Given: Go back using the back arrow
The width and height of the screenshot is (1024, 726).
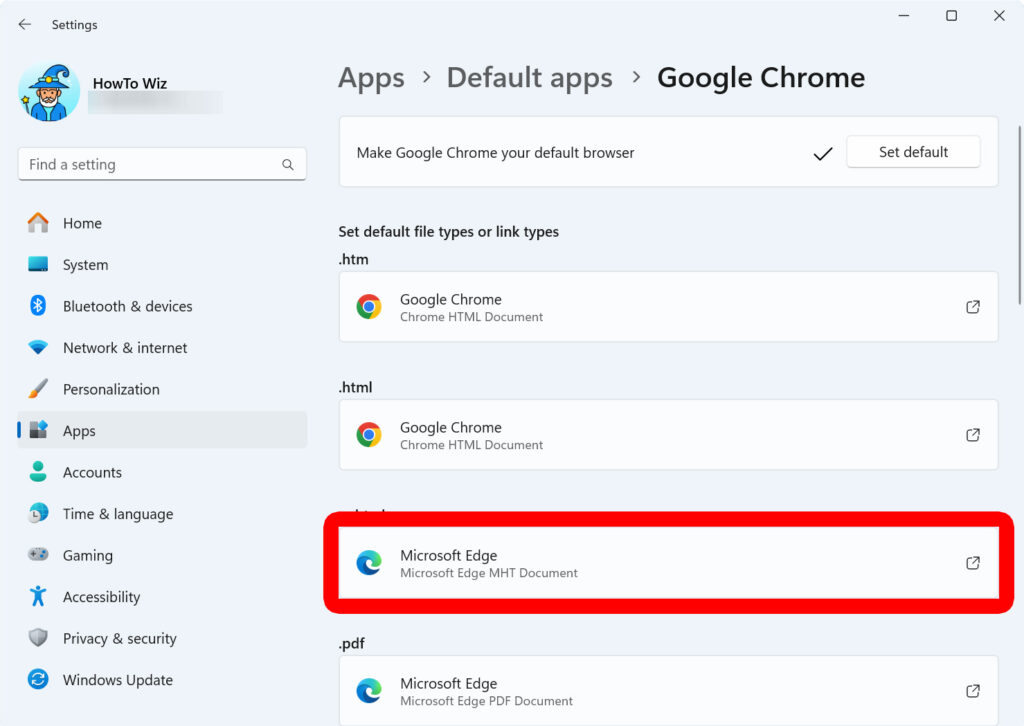Looking at the screenshot, I should 24,24.
